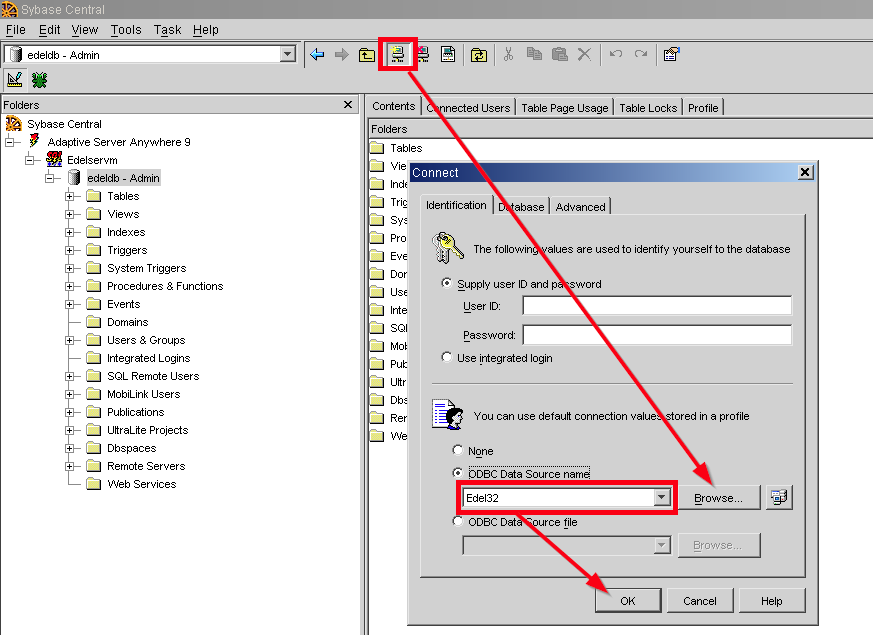873x635 pixels.
Task: Open the Properties toolbar icon
Action: pyautogui.click(x=671, y=54)
